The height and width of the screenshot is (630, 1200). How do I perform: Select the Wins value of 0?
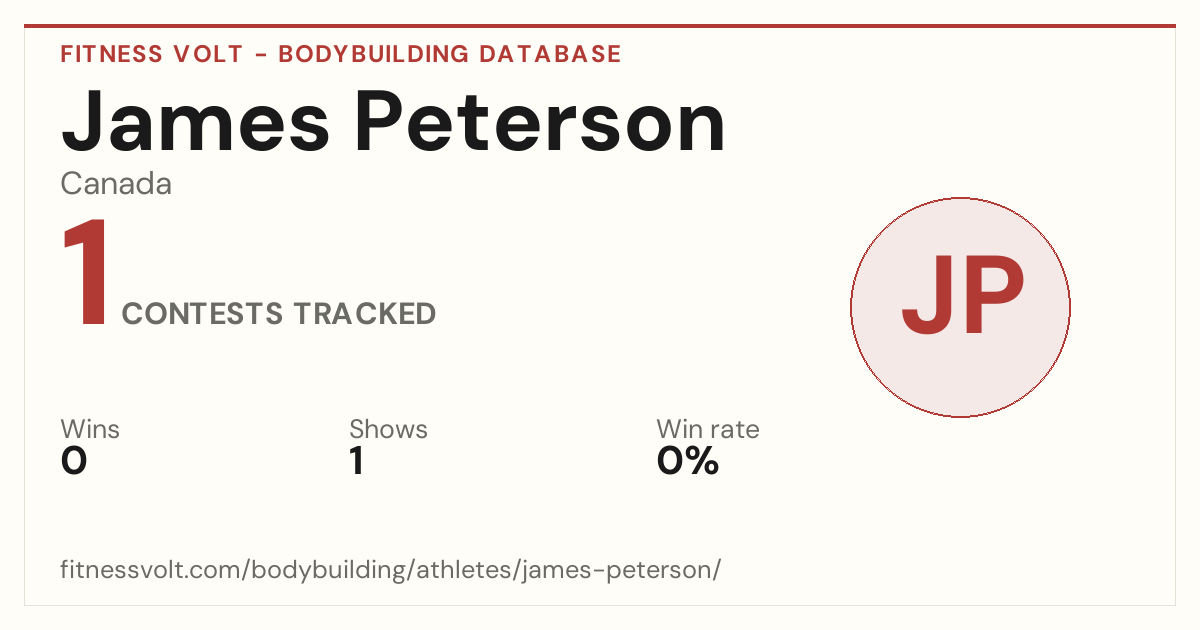[74, 462]
